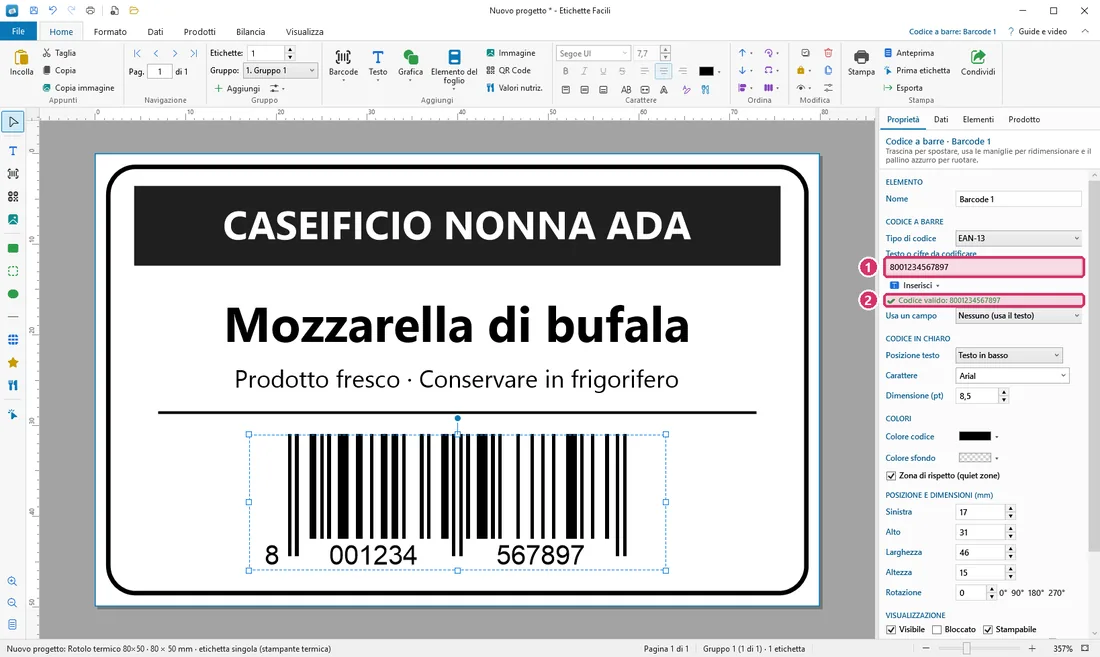This screenshot has height=657, width=1100.
Task: Click the red trash delete icon
Action: 828,53
